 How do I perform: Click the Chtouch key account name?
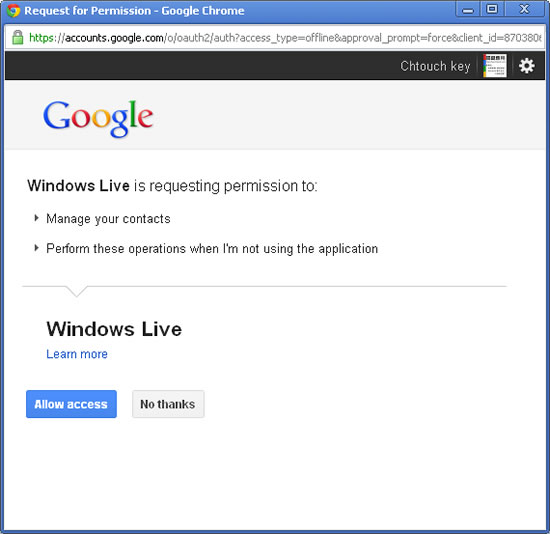435,66
